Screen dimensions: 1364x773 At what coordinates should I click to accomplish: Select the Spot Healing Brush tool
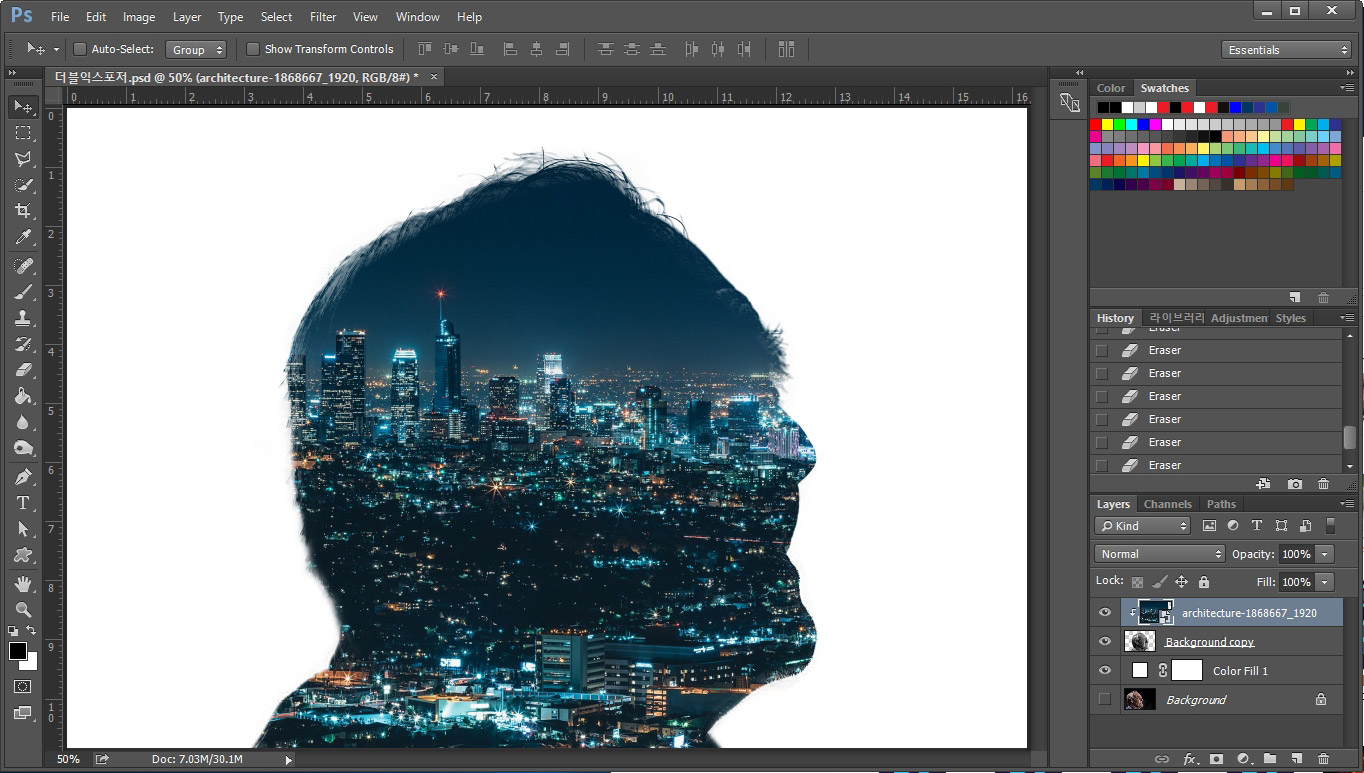coord(23,266)
